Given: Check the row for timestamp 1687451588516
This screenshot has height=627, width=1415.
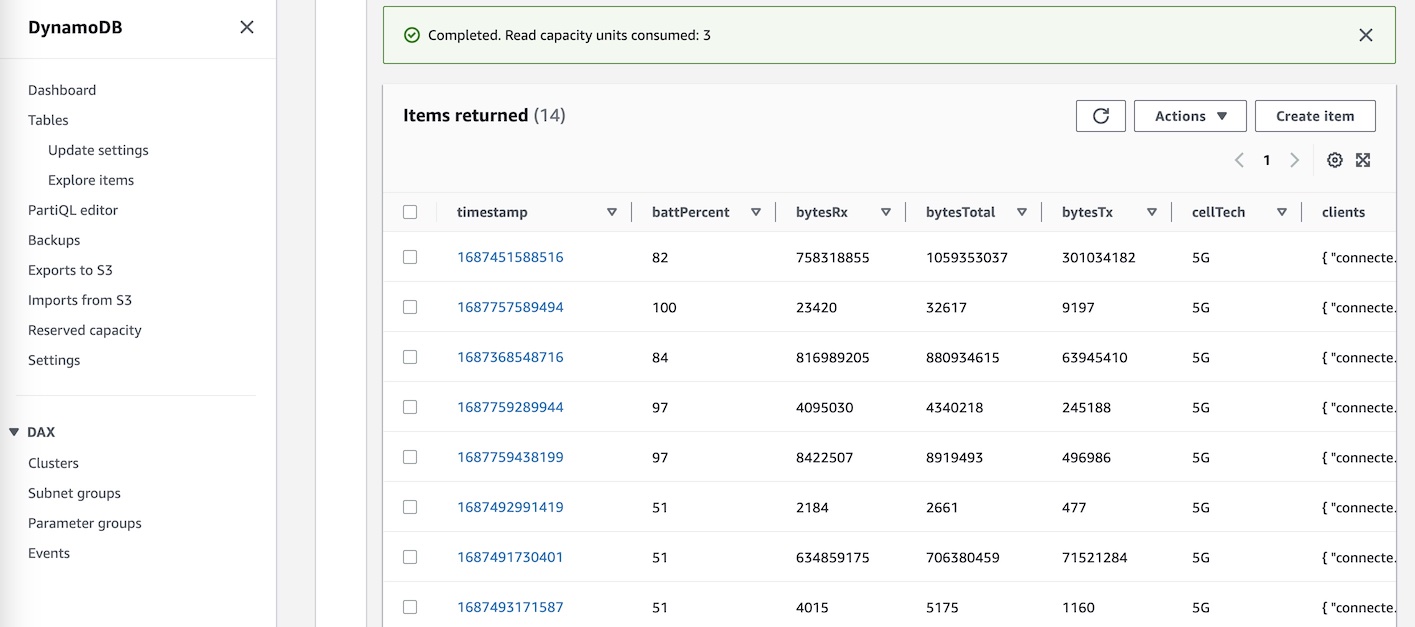Looking at the screenshot, I should point(410,257).
